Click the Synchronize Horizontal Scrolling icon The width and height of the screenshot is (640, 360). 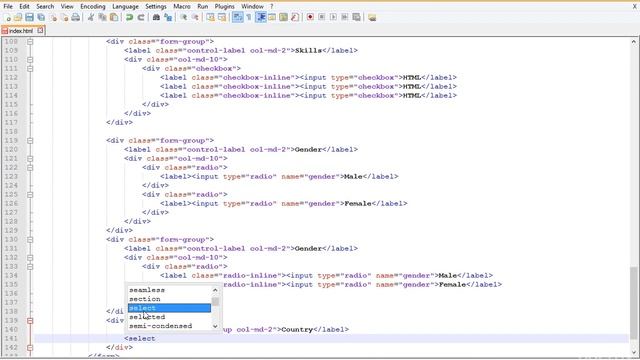coord(222,18)
